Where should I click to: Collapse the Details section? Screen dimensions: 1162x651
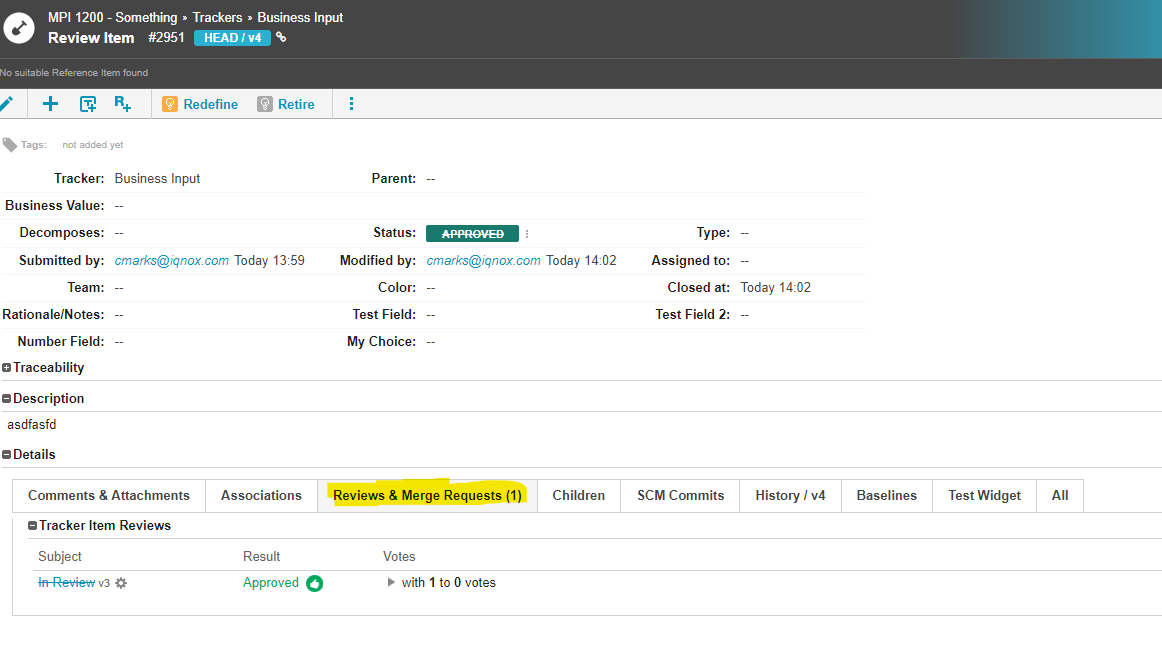7,455
